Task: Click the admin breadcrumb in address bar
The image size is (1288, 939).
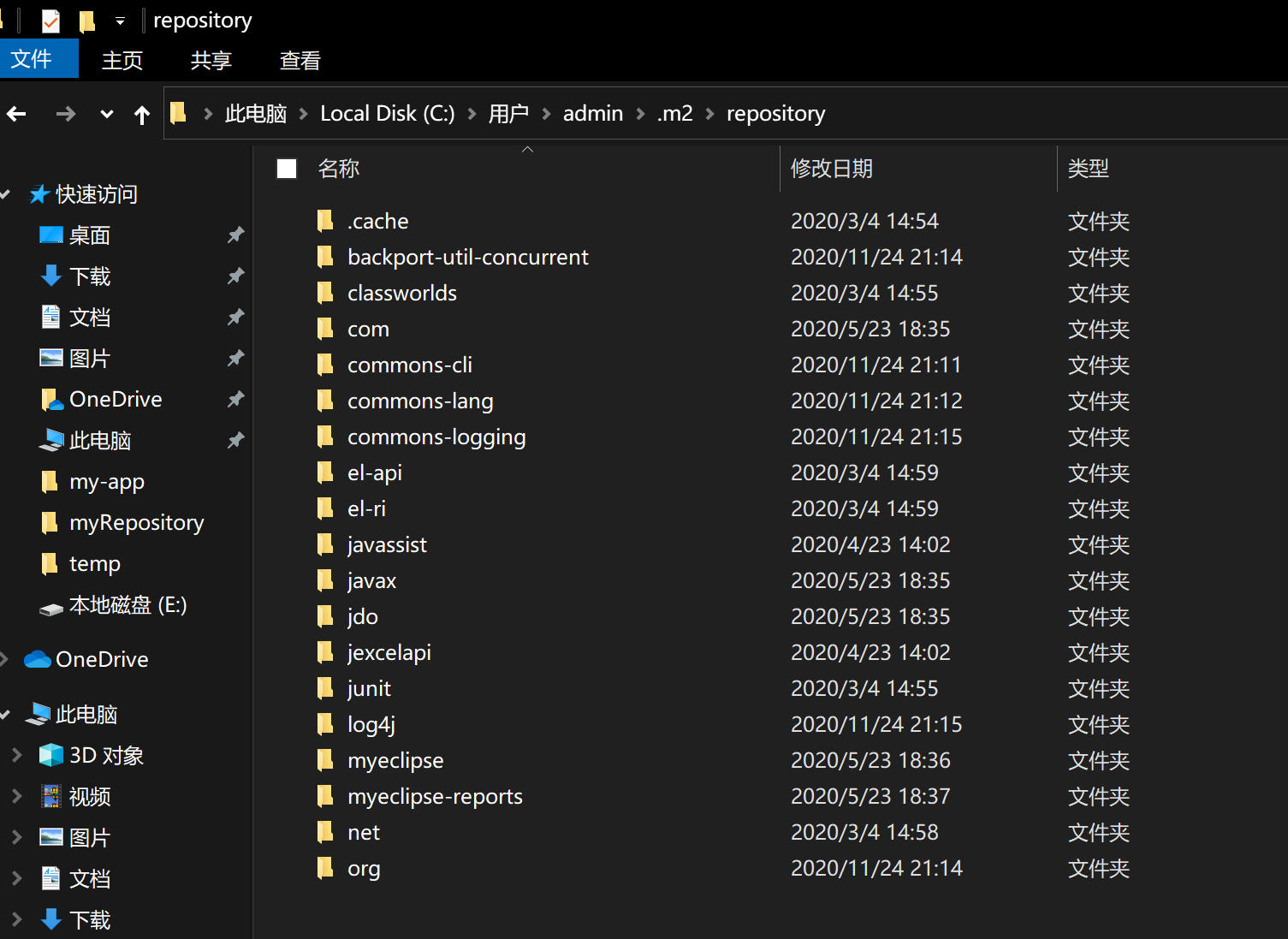Action: [592, 114]
